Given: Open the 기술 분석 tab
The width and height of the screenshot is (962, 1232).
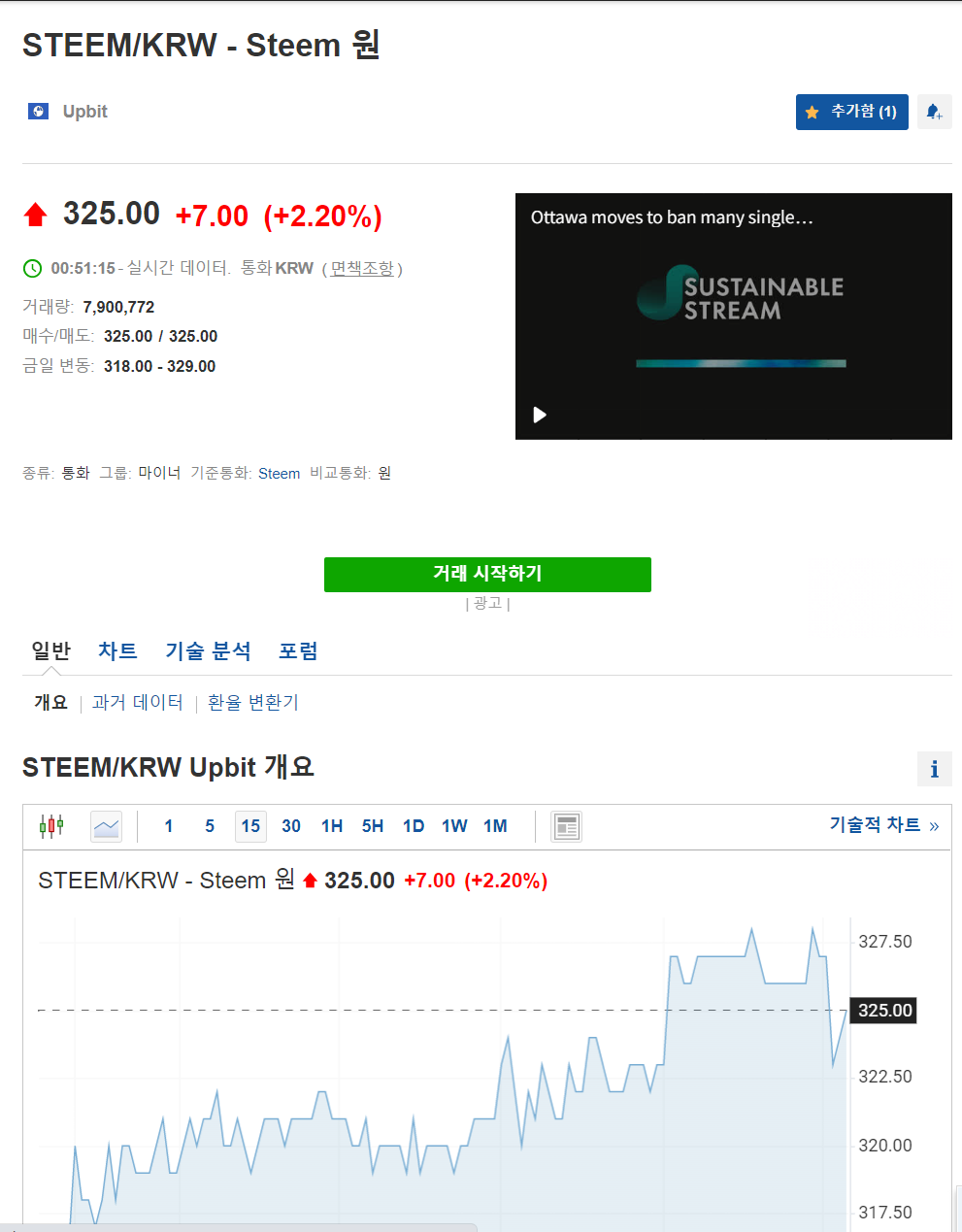Looking at the screenshot, I should [208, 650].
